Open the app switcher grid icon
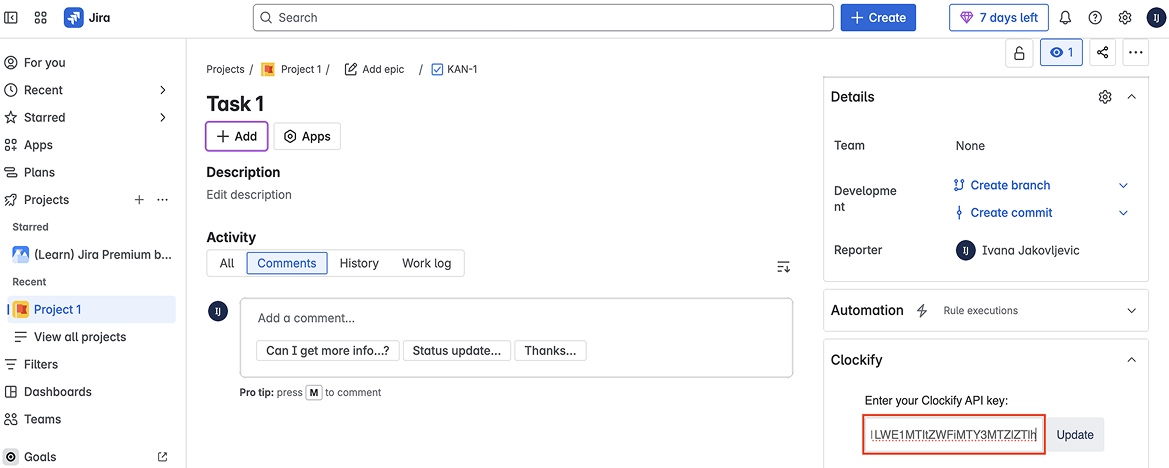This screenshot has width=1169, height=468. tap(41, 18)
